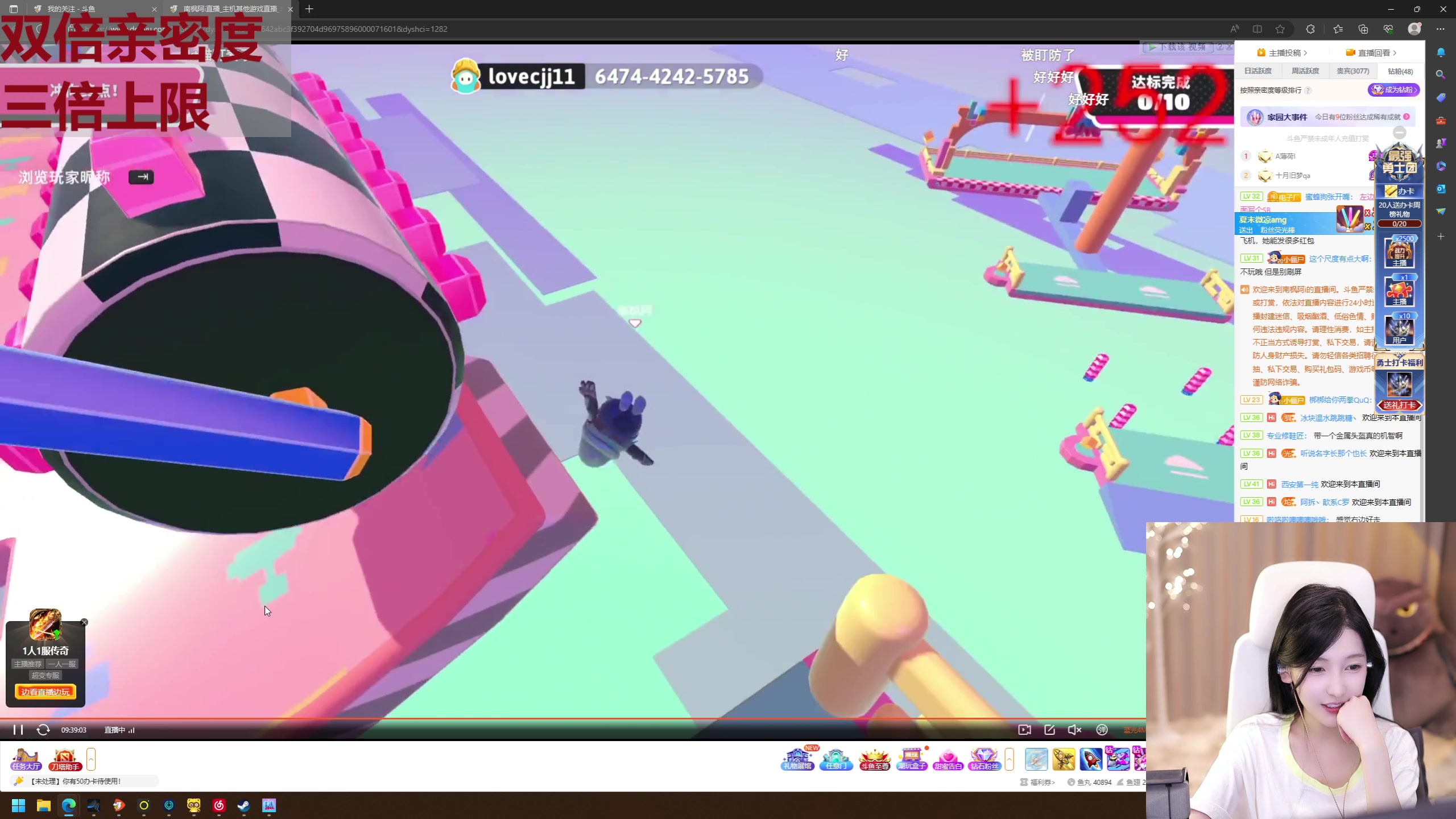This screenshot has width=1456, height=819.
Task: Click the stream refresh icon
Action: click(43, 730)
